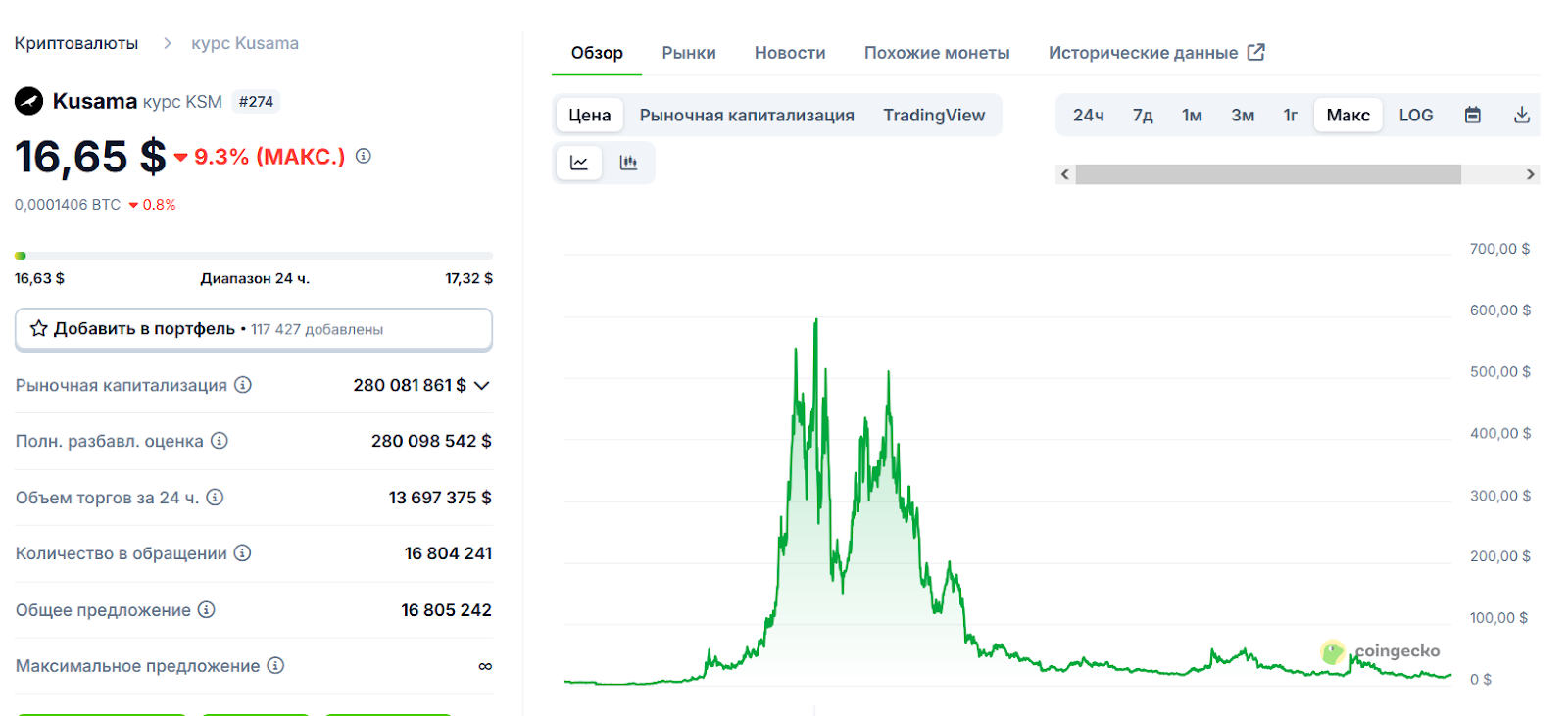Image resolution: width=1568 pixels, height=716 pixels.
Task: Set chart range to 1м
Action: [x=1192, y=115]
